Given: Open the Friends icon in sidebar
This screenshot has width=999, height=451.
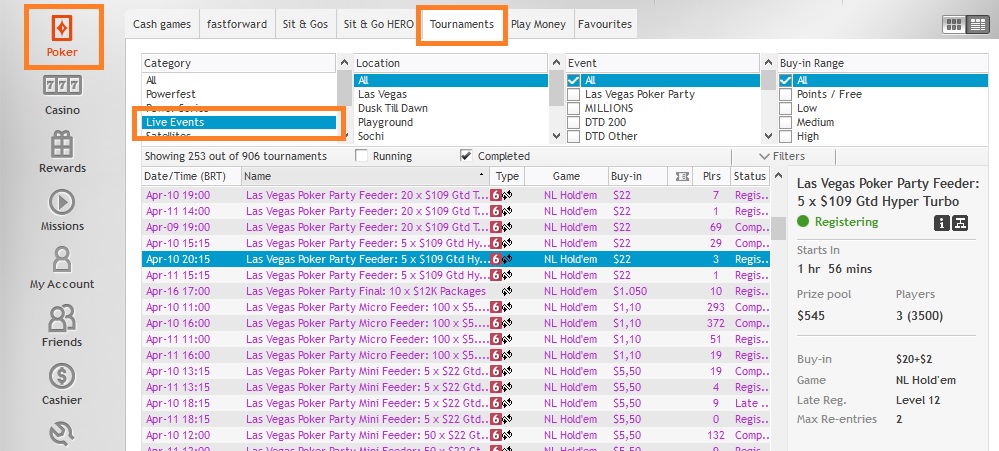Looking at the screenshot, I should 62,319.
